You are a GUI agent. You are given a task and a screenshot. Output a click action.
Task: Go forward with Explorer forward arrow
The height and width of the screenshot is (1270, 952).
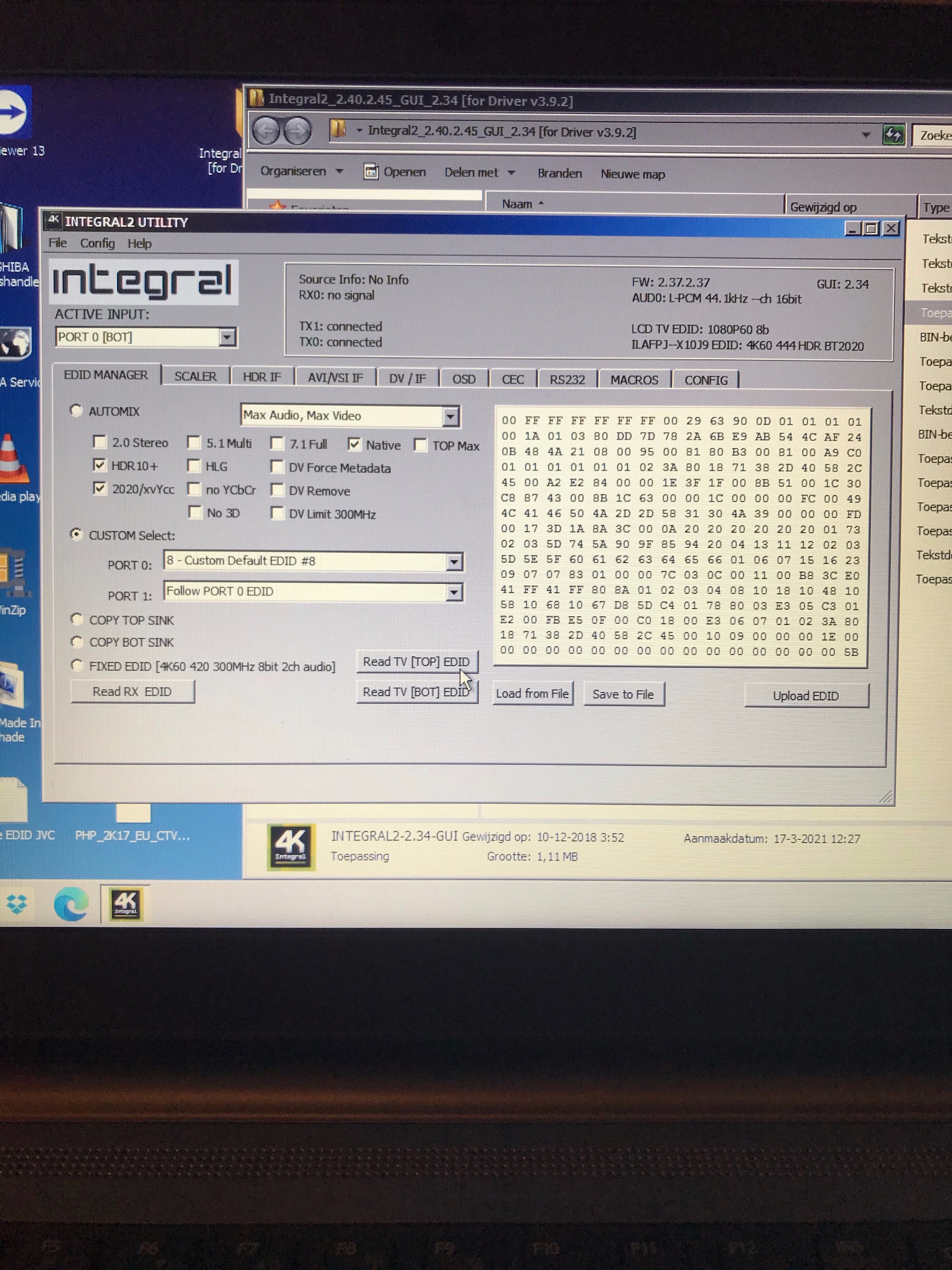pos(297,131)
